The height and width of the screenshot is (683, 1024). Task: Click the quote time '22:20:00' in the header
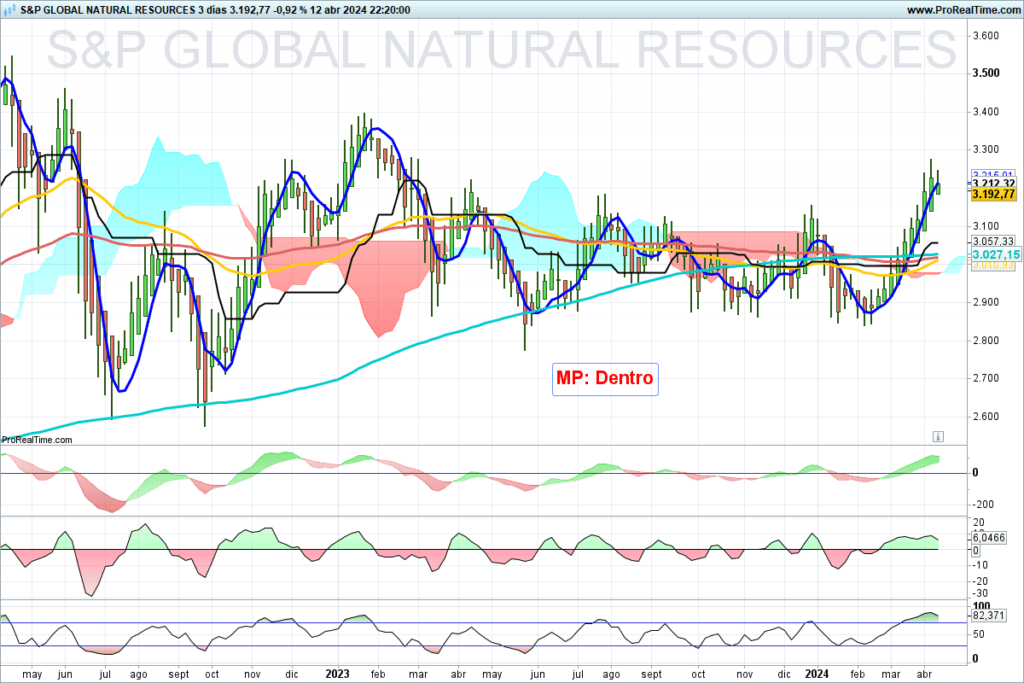pyautogui.click(x=388, y=10)
